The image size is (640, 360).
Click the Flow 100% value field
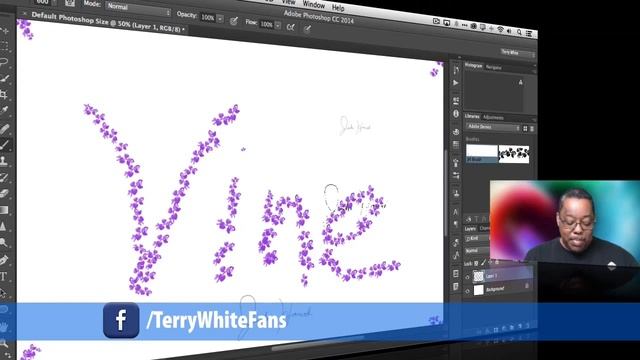266,24
